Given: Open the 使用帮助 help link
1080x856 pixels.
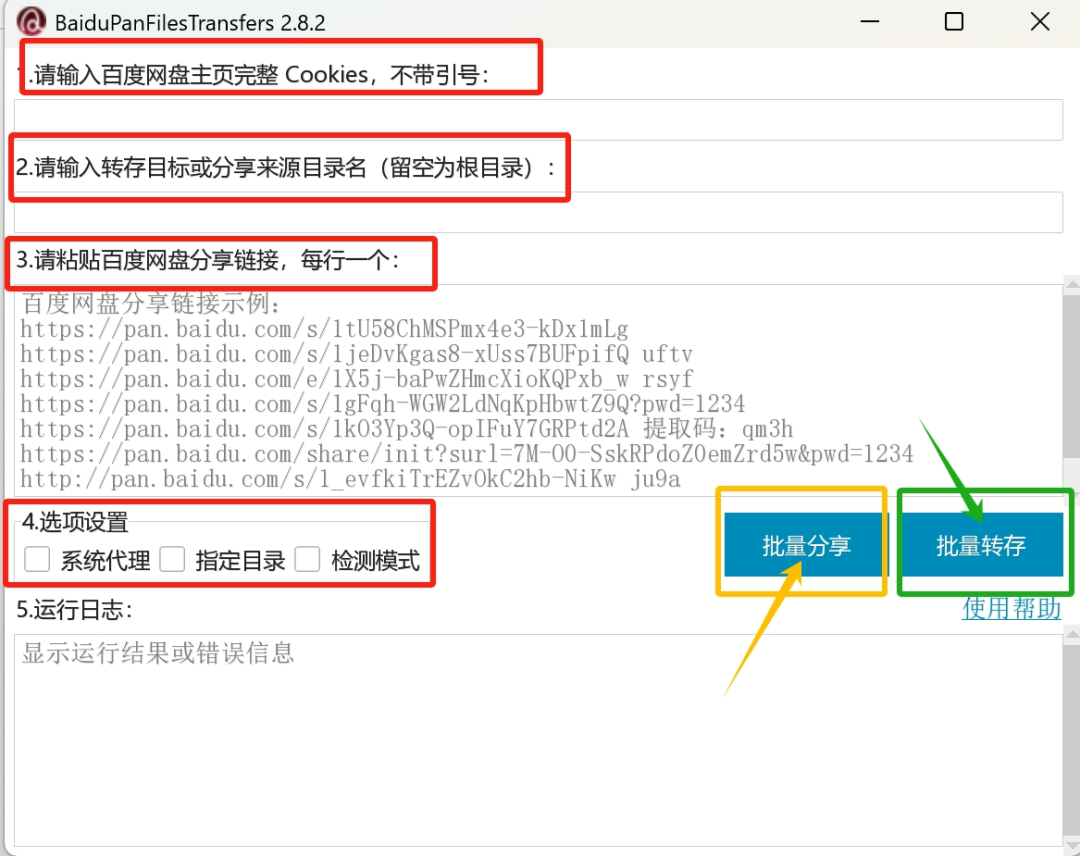Looking at the screenshot, I should 1011,608.
